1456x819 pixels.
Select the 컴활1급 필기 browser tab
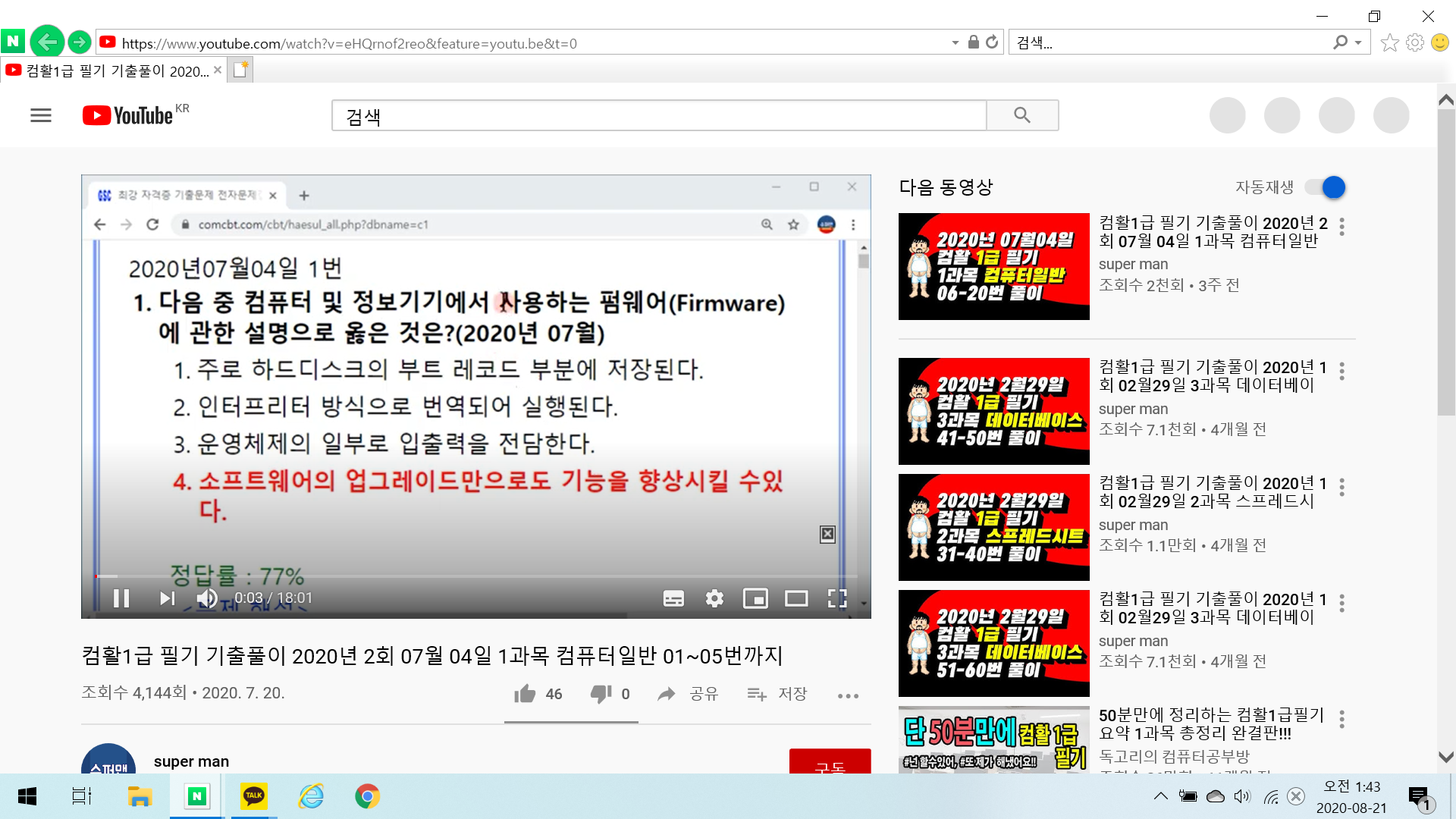pos(114,71)
